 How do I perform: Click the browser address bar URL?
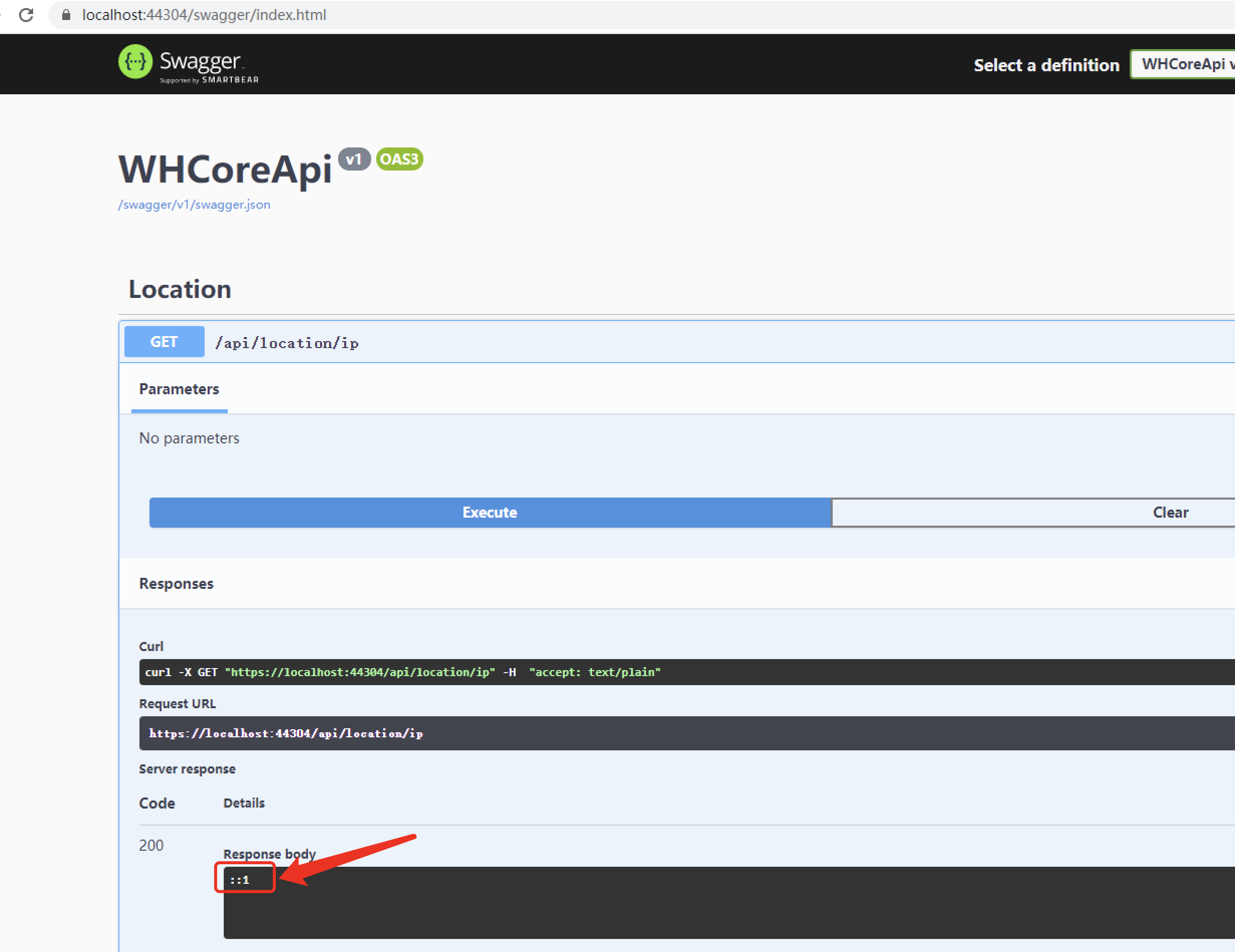pos(204,15)
